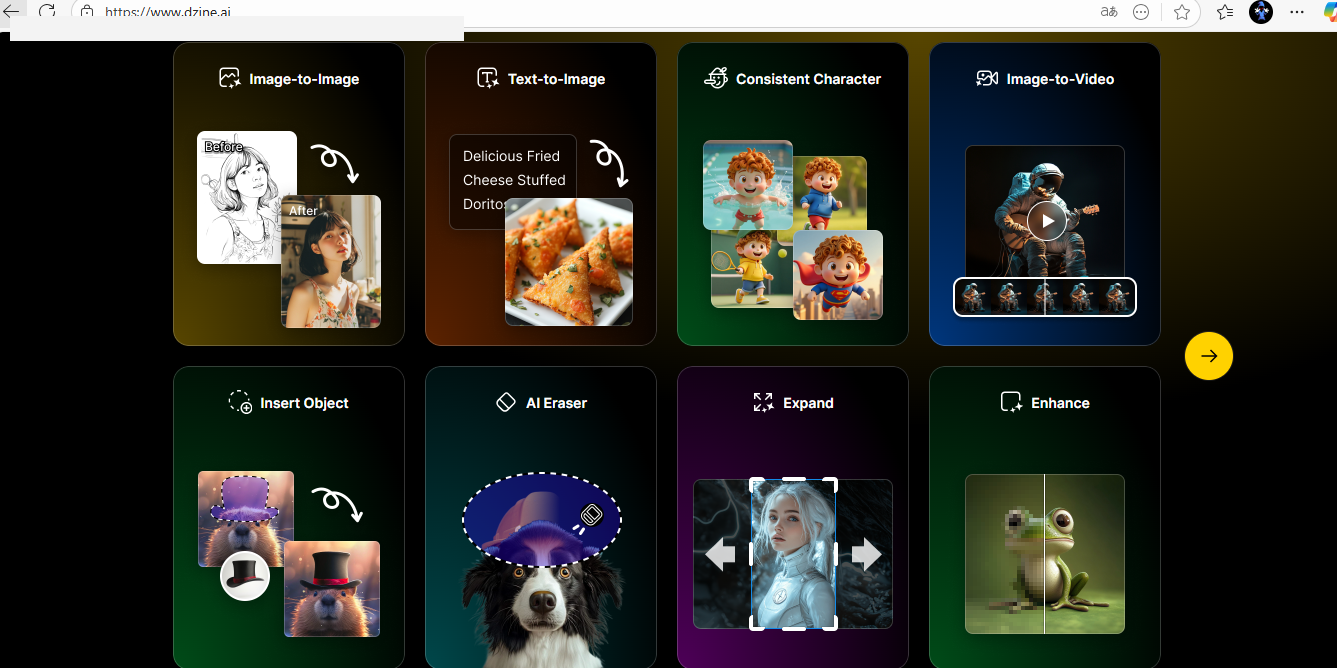The height and width of the screenshot is (668, 1337).
Task: Click the left expand arrow on portrait
Action: (x=720, y=553)
